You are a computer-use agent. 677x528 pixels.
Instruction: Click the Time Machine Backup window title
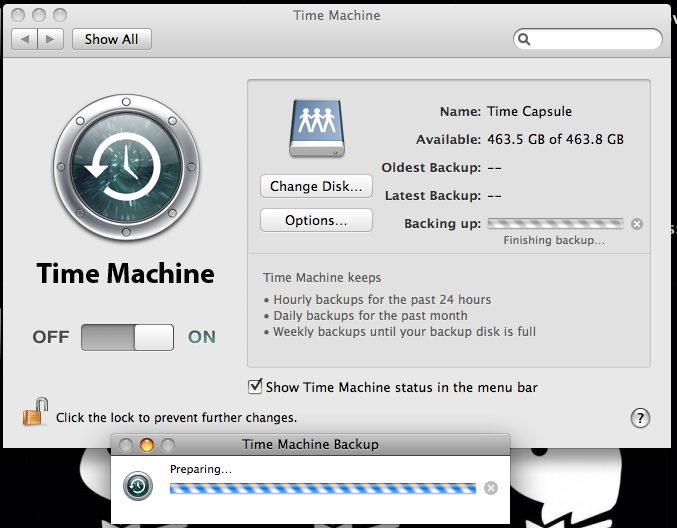[310, 444]
